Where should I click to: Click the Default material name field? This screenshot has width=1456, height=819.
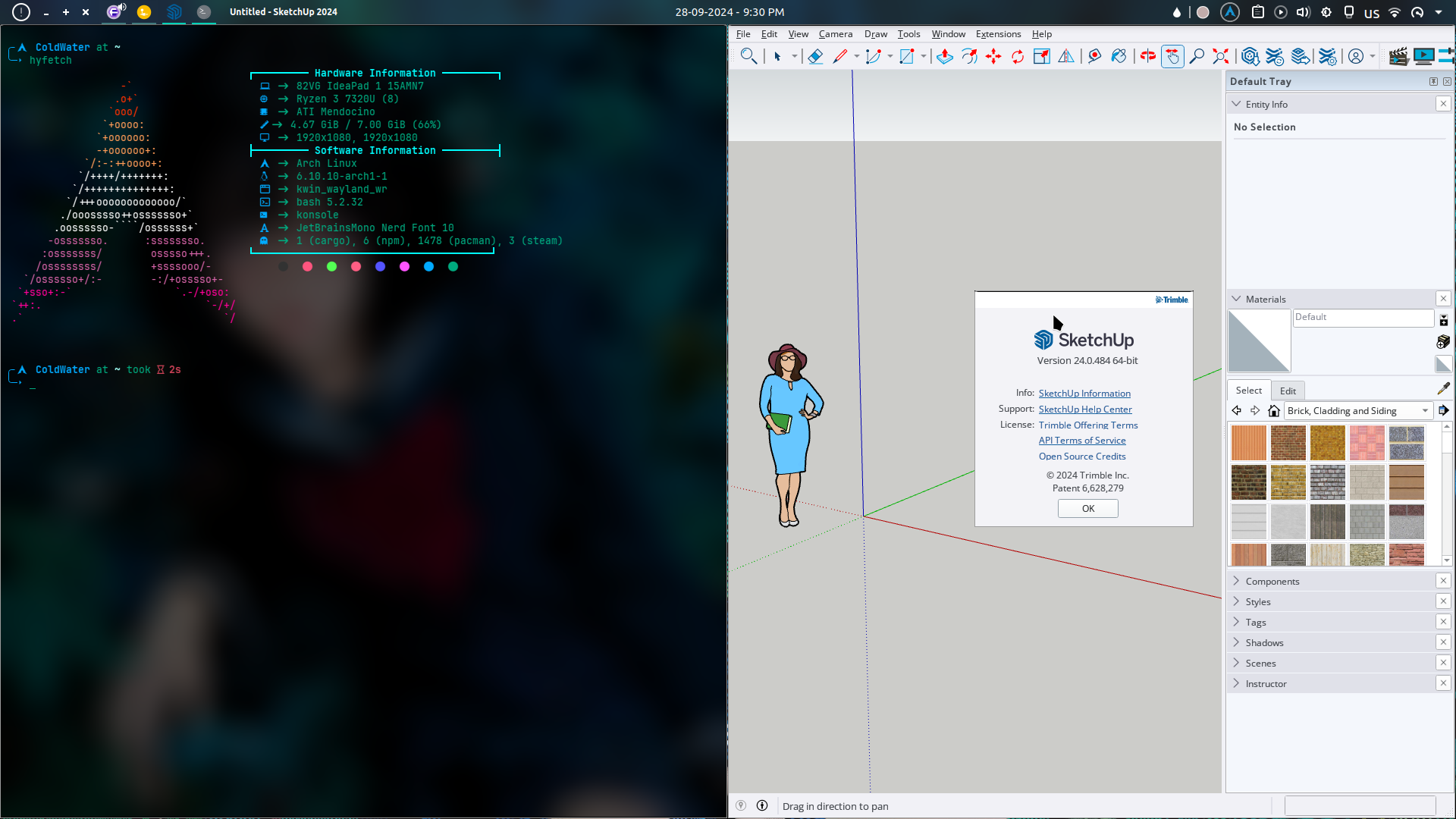click(x=1362, y=318)
